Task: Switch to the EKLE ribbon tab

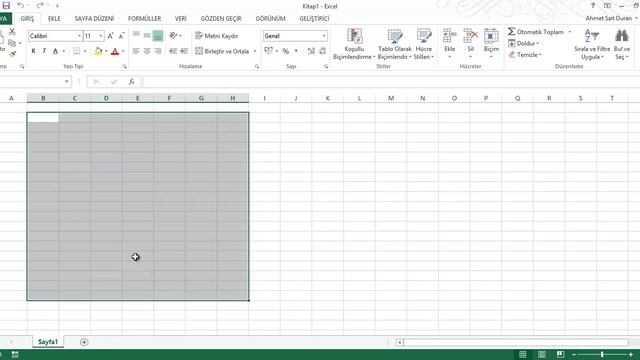Action: coord(54,18)
